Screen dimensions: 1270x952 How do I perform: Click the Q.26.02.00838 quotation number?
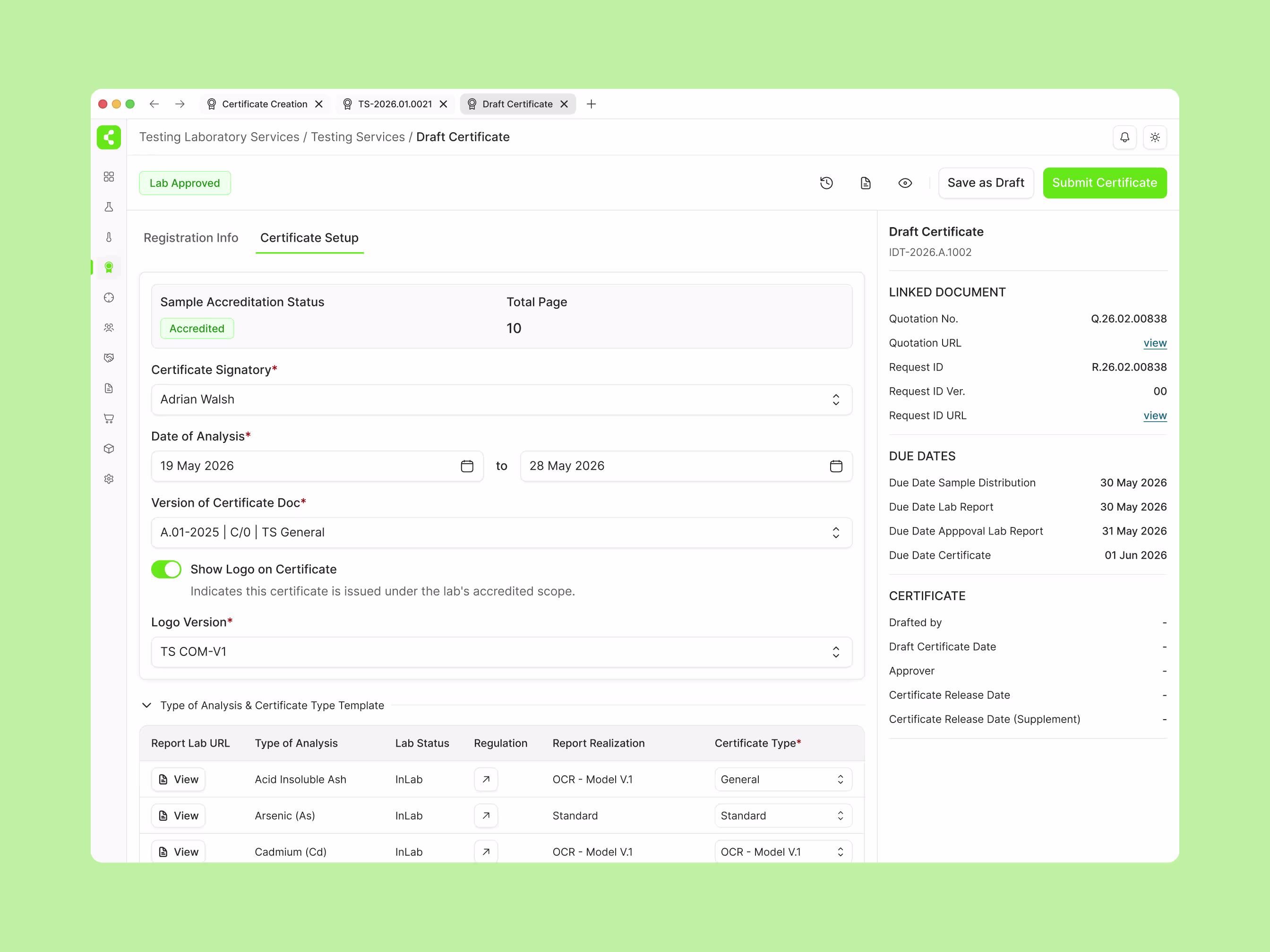click(x=1129, y=318)
